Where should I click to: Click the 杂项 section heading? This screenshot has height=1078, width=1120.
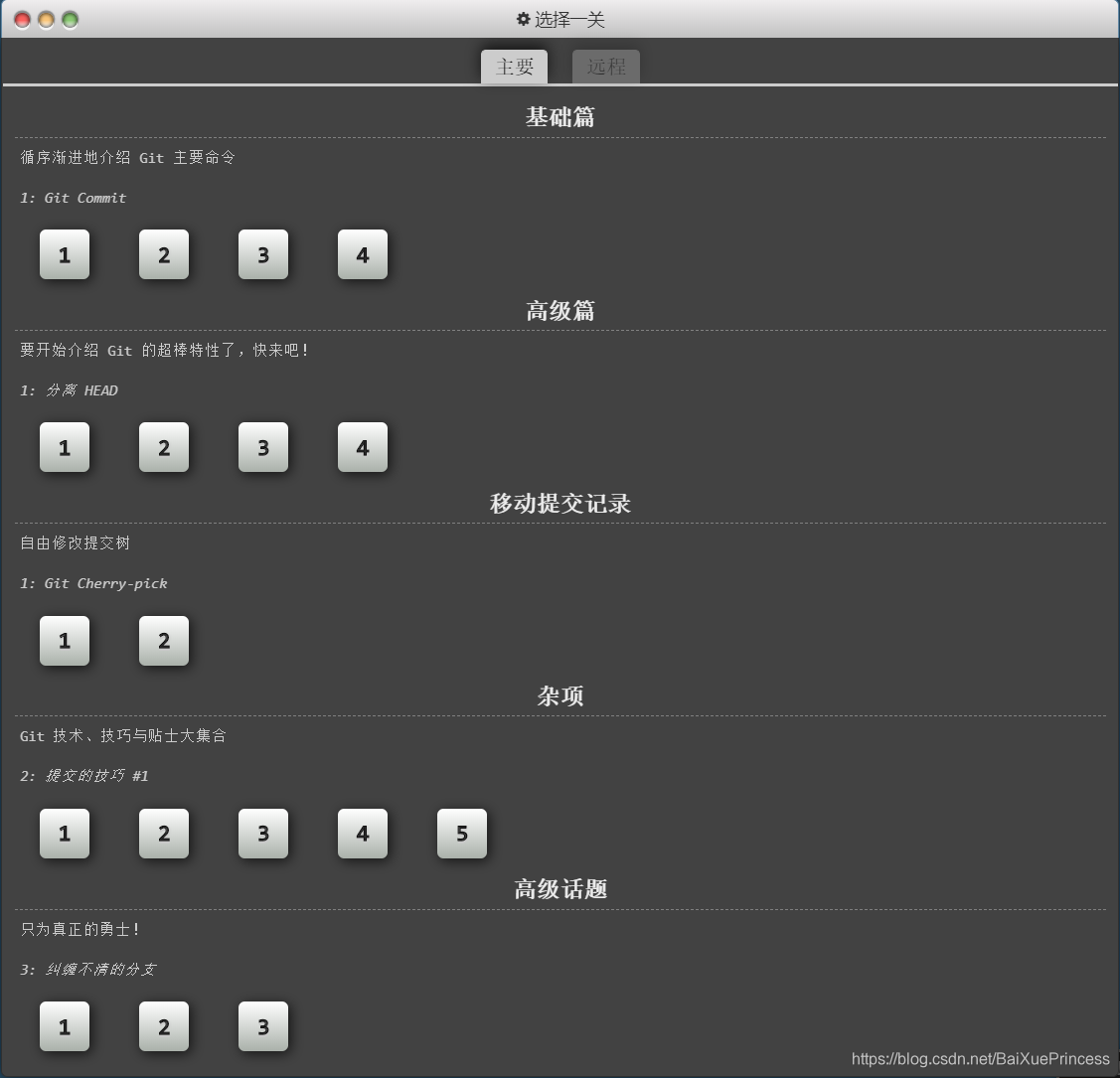point(560,696)
